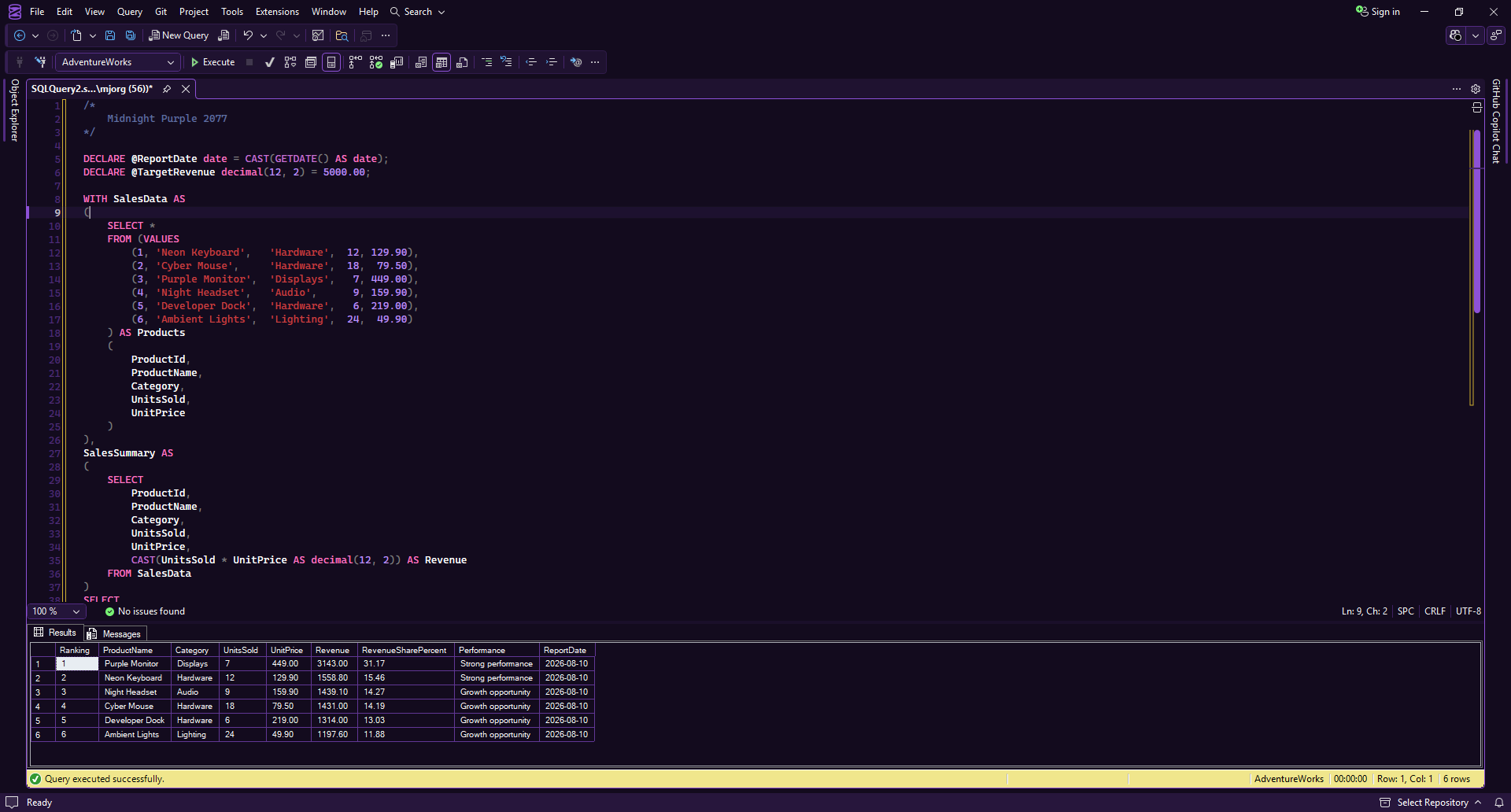Open editor settings gear icon
Screen dimensions: 1511x812
tap(1476, 89)
